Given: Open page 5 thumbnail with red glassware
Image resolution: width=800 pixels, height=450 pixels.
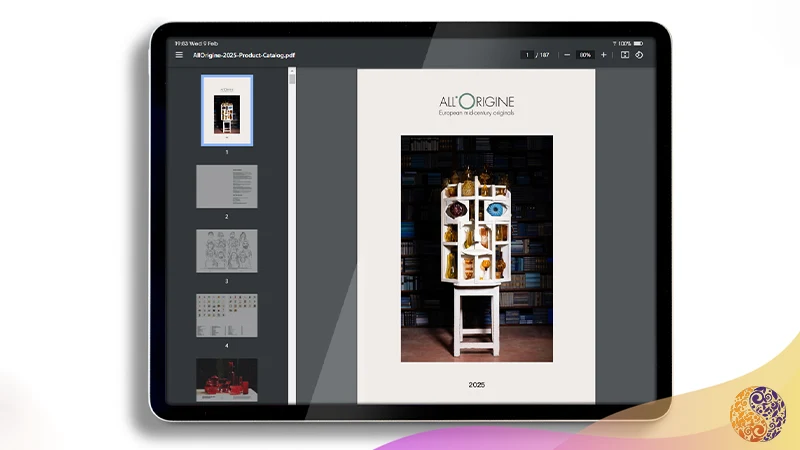Looking at the screenshot, I should coord(227,380).
